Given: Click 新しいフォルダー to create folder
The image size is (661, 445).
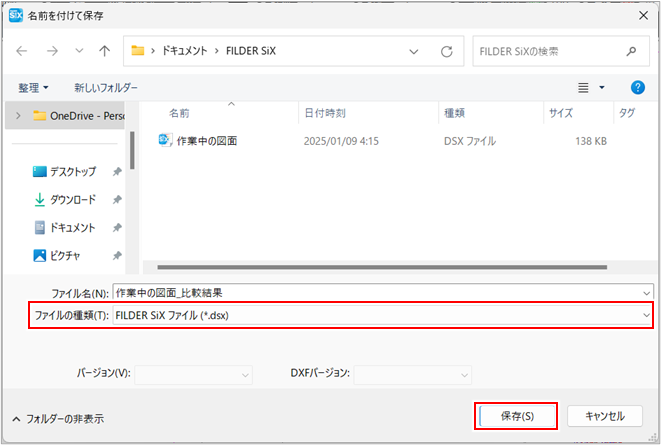Looking at the screenshot, I should 106,88.
